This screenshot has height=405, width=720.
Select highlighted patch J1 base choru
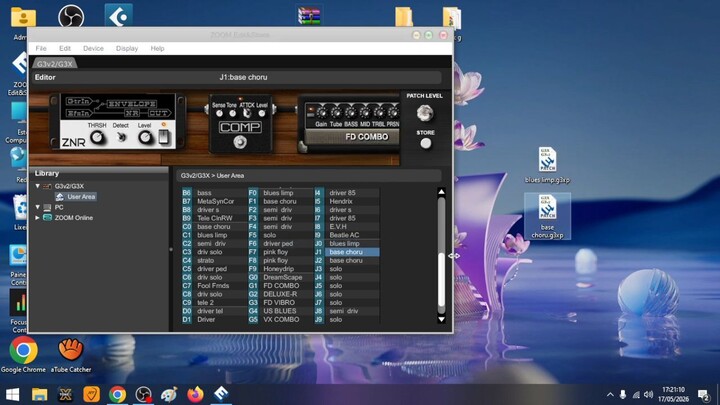(347, 252)
